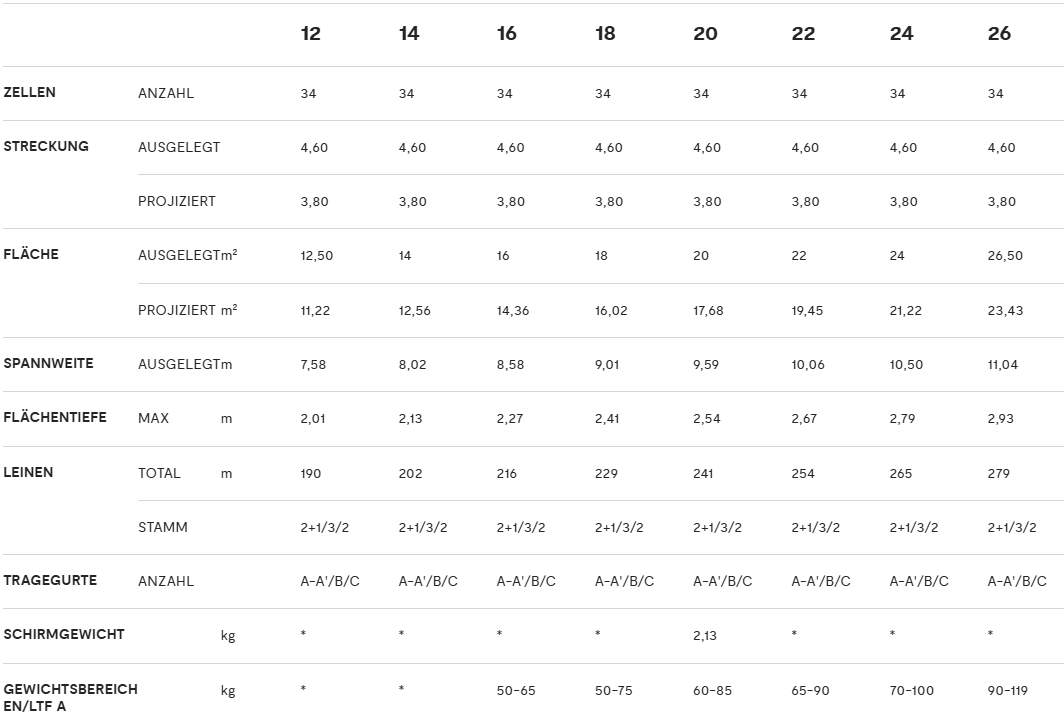Select the FLÄCHENTIEFE row label

55,417
